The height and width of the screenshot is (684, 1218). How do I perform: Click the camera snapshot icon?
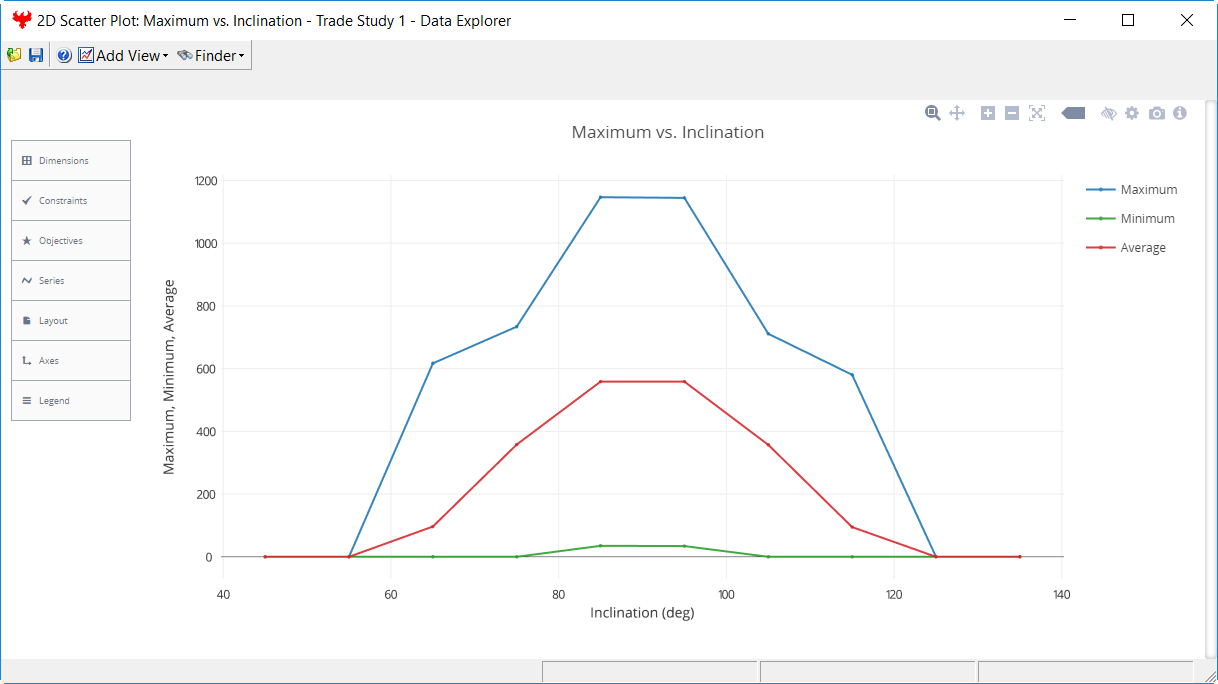pyautogui.click(x=1157, y=113)
